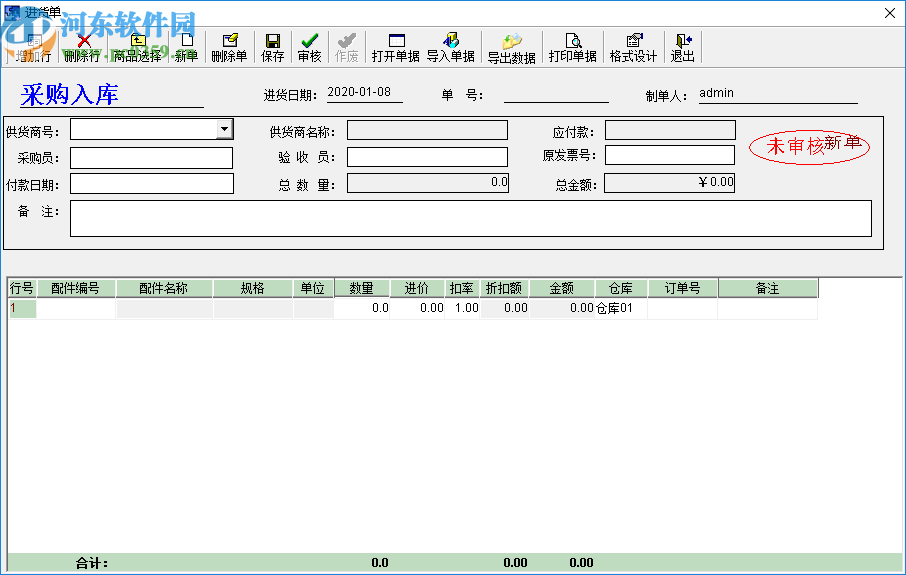Expand the 供货商号 dropdown arrow
The width and height of the screenshot is (906, 575).
coord(224,129)
